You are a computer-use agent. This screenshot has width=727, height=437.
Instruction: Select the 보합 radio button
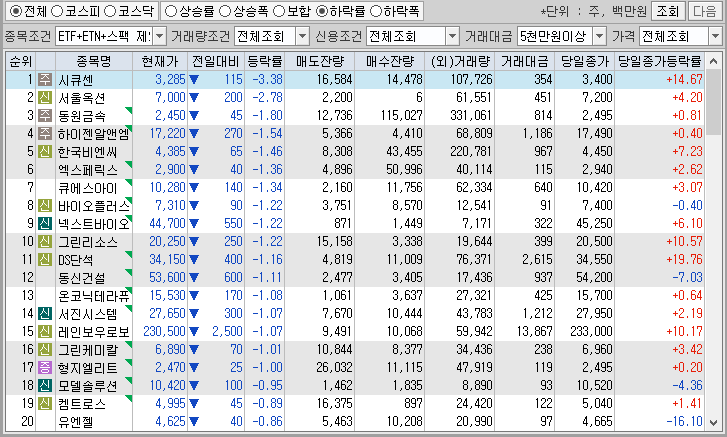[279, 11]
